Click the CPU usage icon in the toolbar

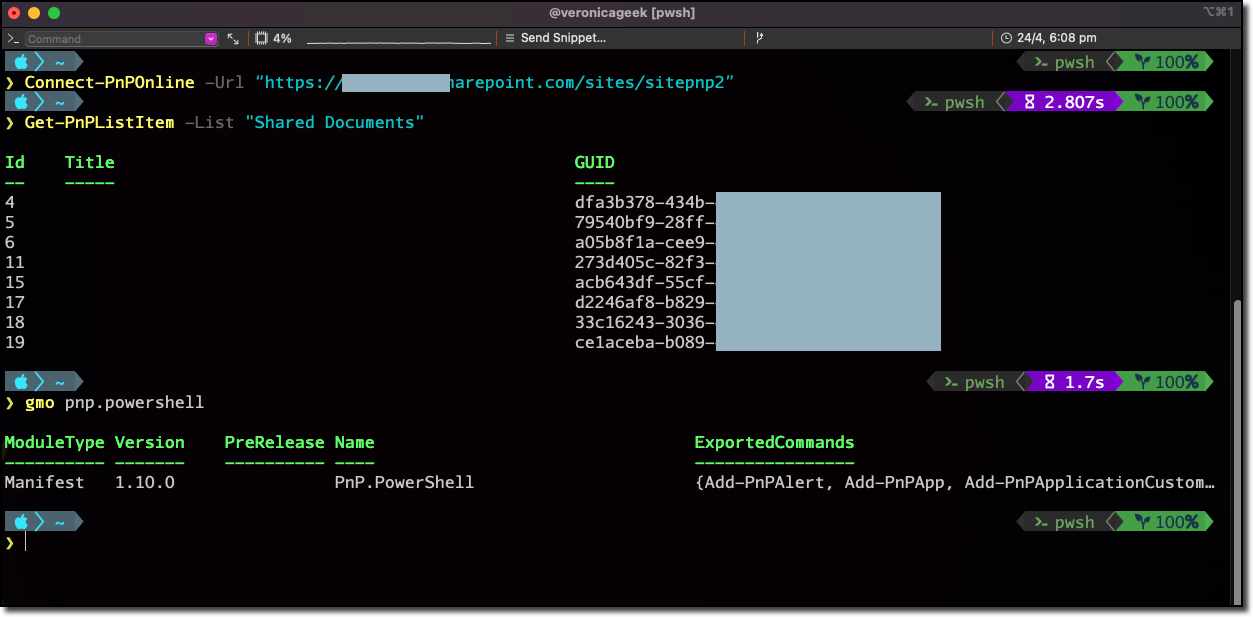point(261,37)
